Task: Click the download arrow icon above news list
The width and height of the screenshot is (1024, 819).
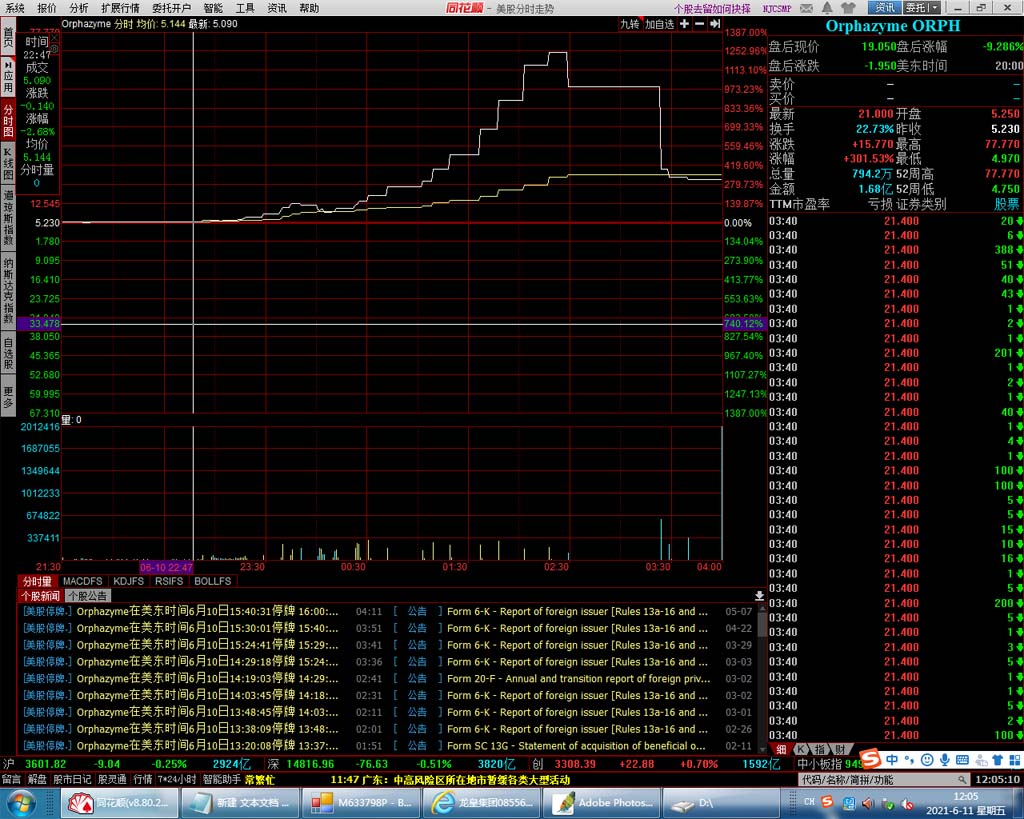Action: point(759,596)
